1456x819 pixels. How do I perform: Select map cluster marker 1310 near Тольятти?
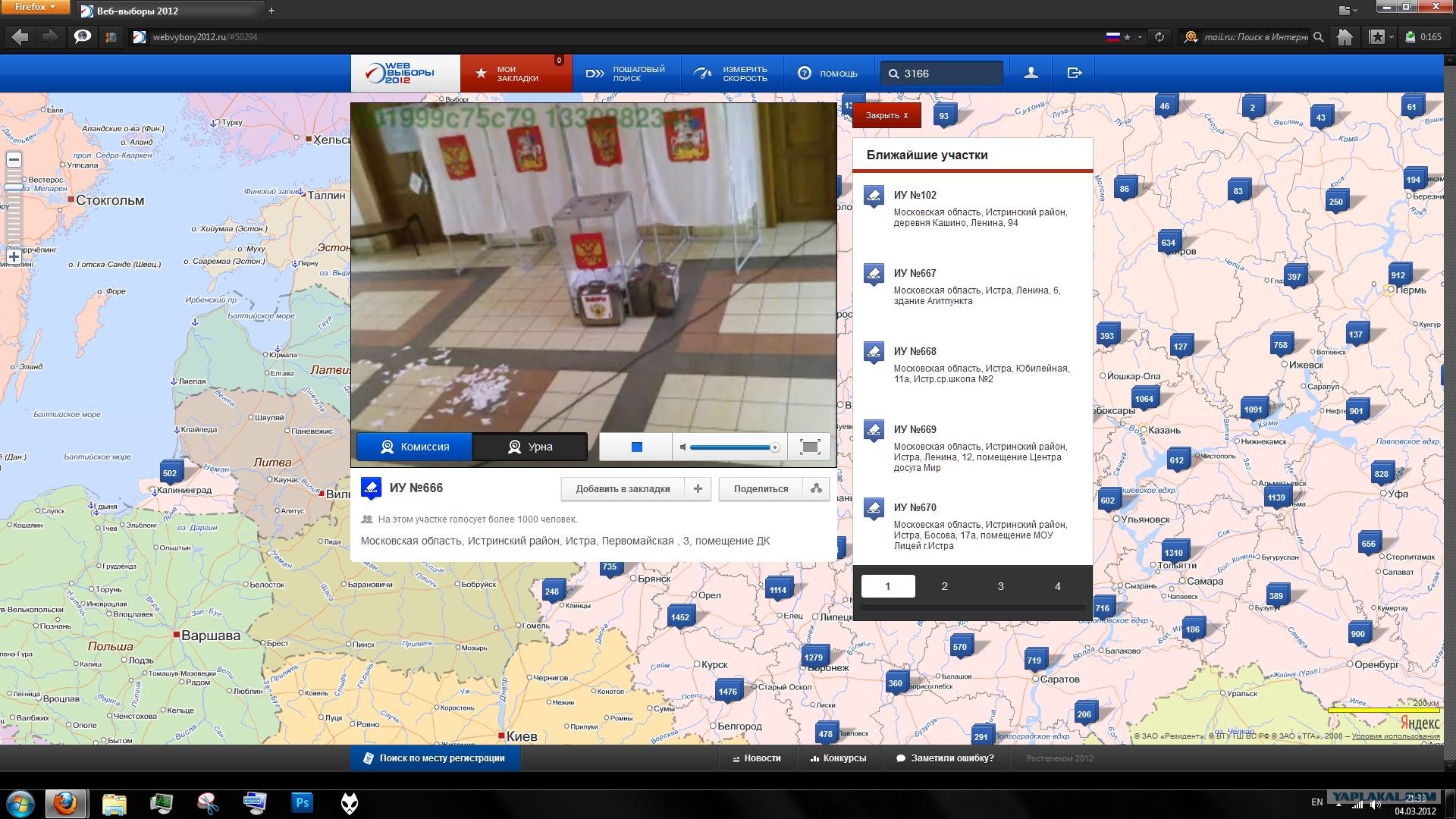tap(1173, 553)
